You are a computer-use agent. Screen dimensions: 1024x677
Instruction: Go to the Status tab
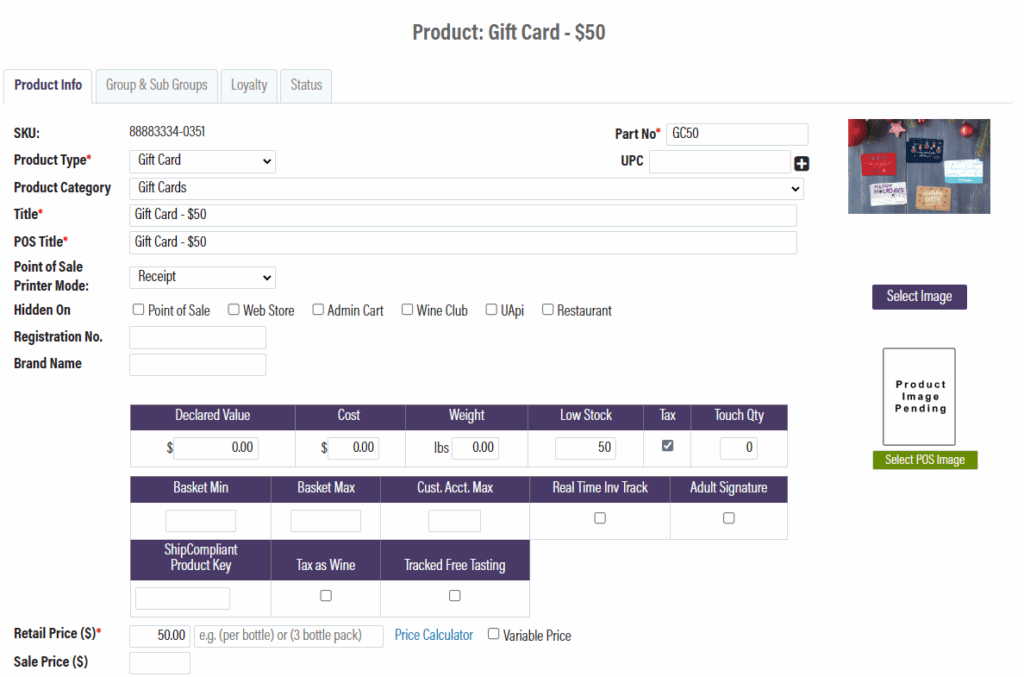tap(306, 85)
